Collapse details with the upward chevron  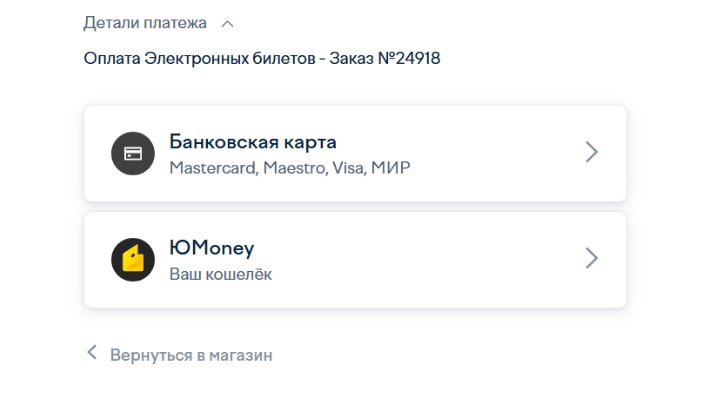pos(227,23)
